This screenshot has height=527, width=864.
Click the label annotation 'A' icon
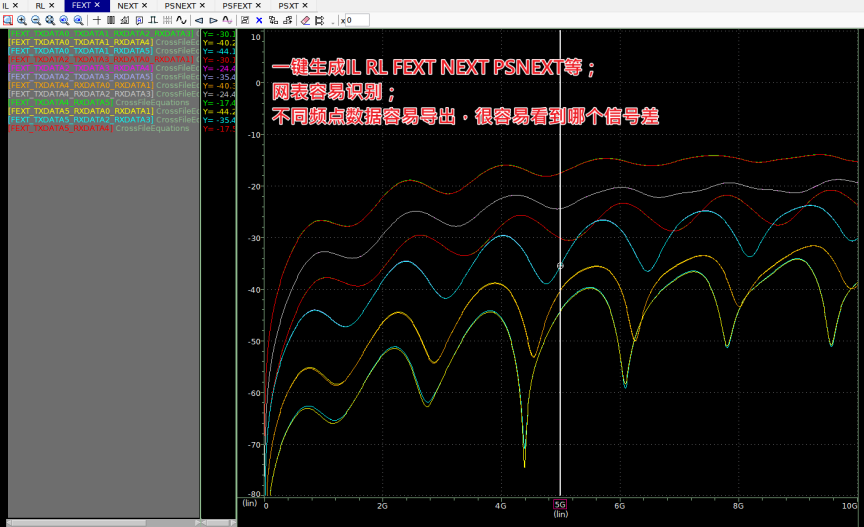139,20
